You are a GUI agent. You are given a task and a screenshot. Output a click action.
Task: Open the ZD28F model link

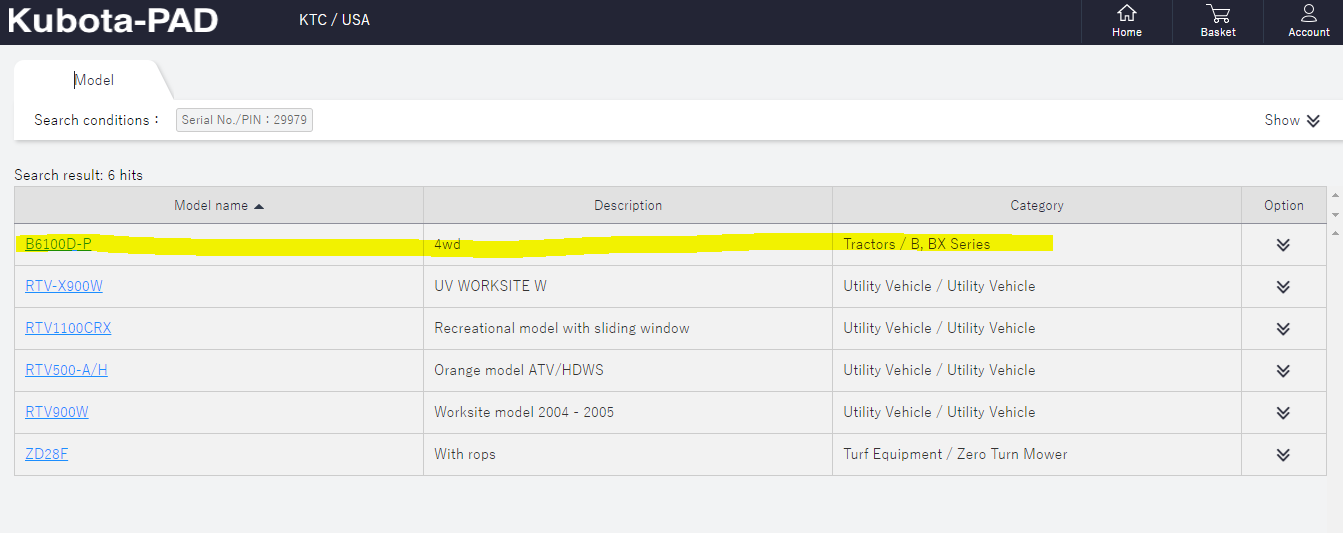47,454
